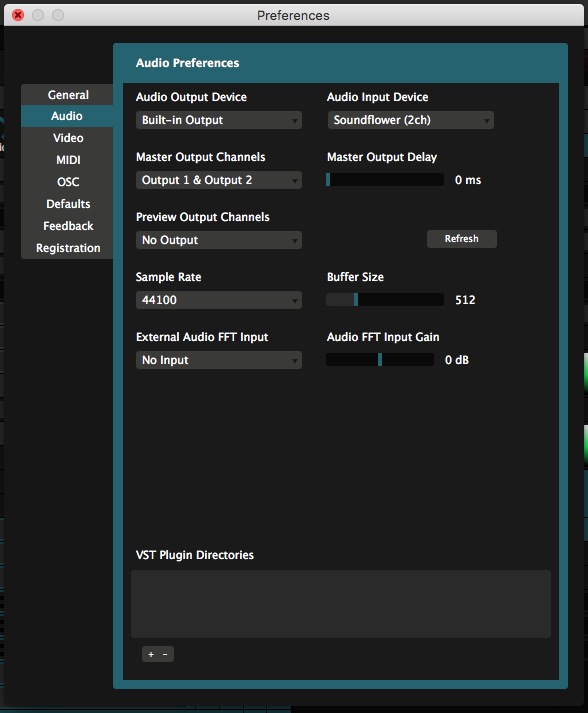Screen dimensions: 588x713
Task: Click the Audio FFT Input Gain slider
Action: point(380,360)
